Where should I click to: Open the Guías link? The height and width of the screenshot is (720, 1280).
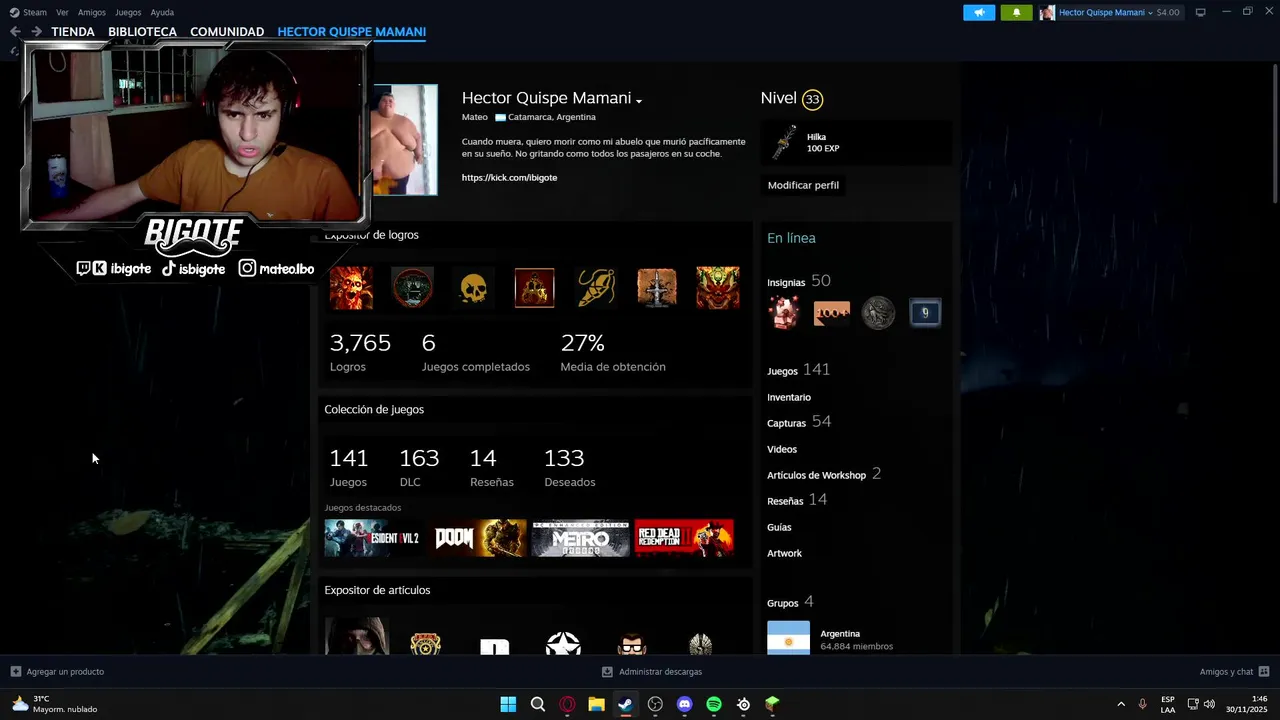[779, 527]
